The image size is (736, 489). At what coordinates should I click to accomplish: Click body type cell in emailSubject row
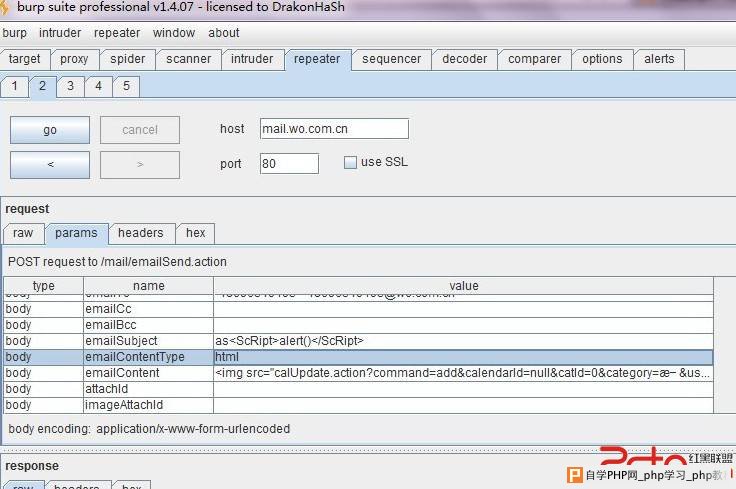tap(44, 341)
